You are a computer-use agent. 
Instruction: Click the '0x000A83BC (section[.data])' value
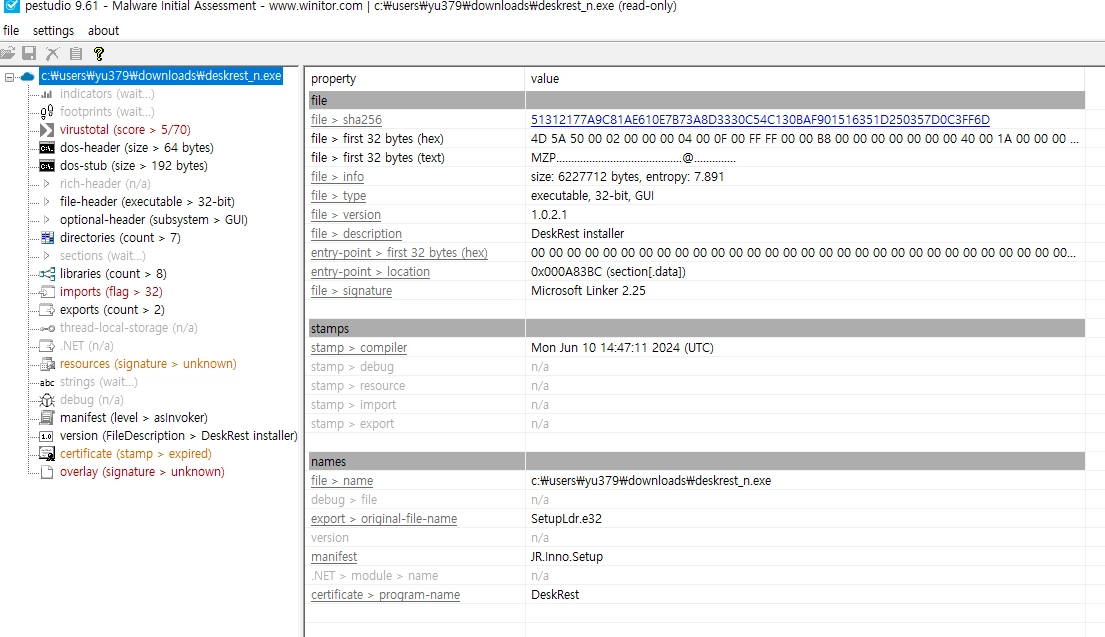[608, 272]
